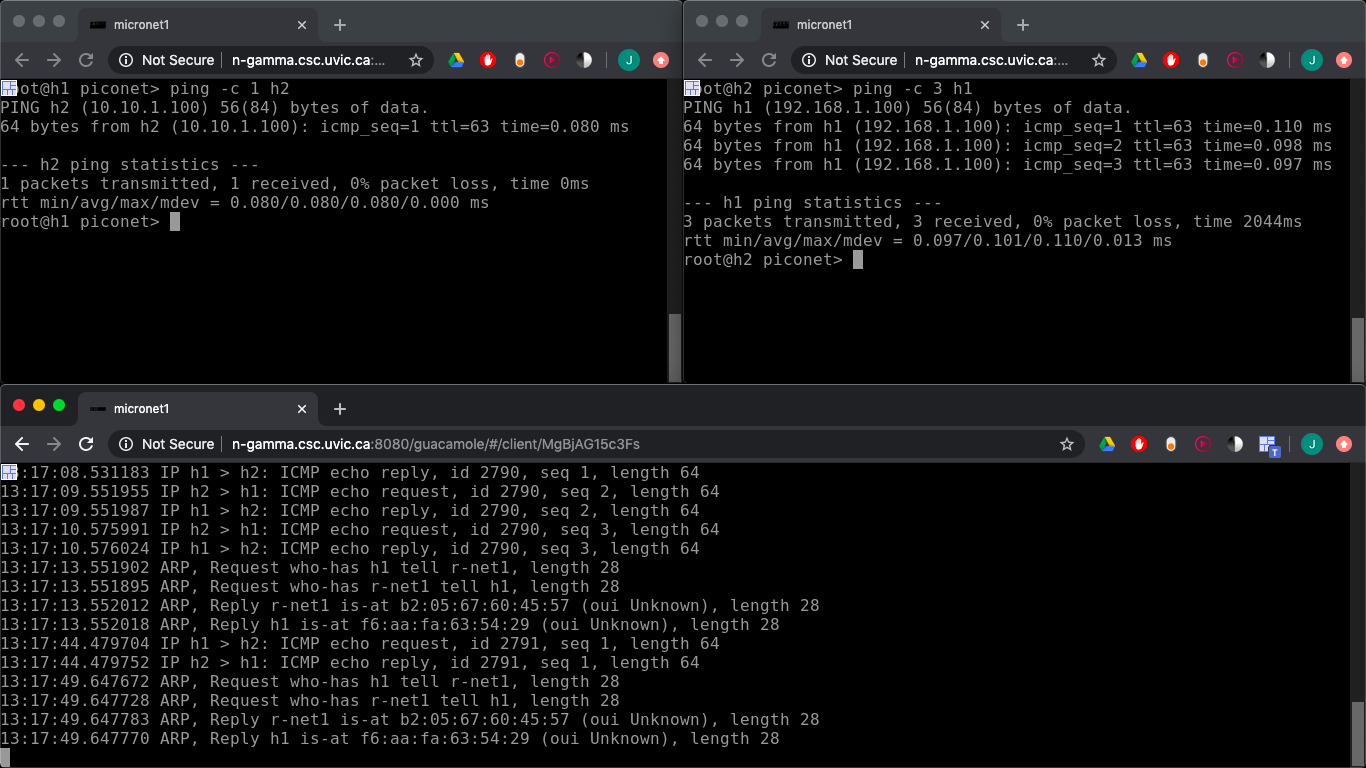This screenshot has height=768, width=1366.
Task: Open AdBlock stop-hand extension in bottom window
Action: [x=1139, y=444]
